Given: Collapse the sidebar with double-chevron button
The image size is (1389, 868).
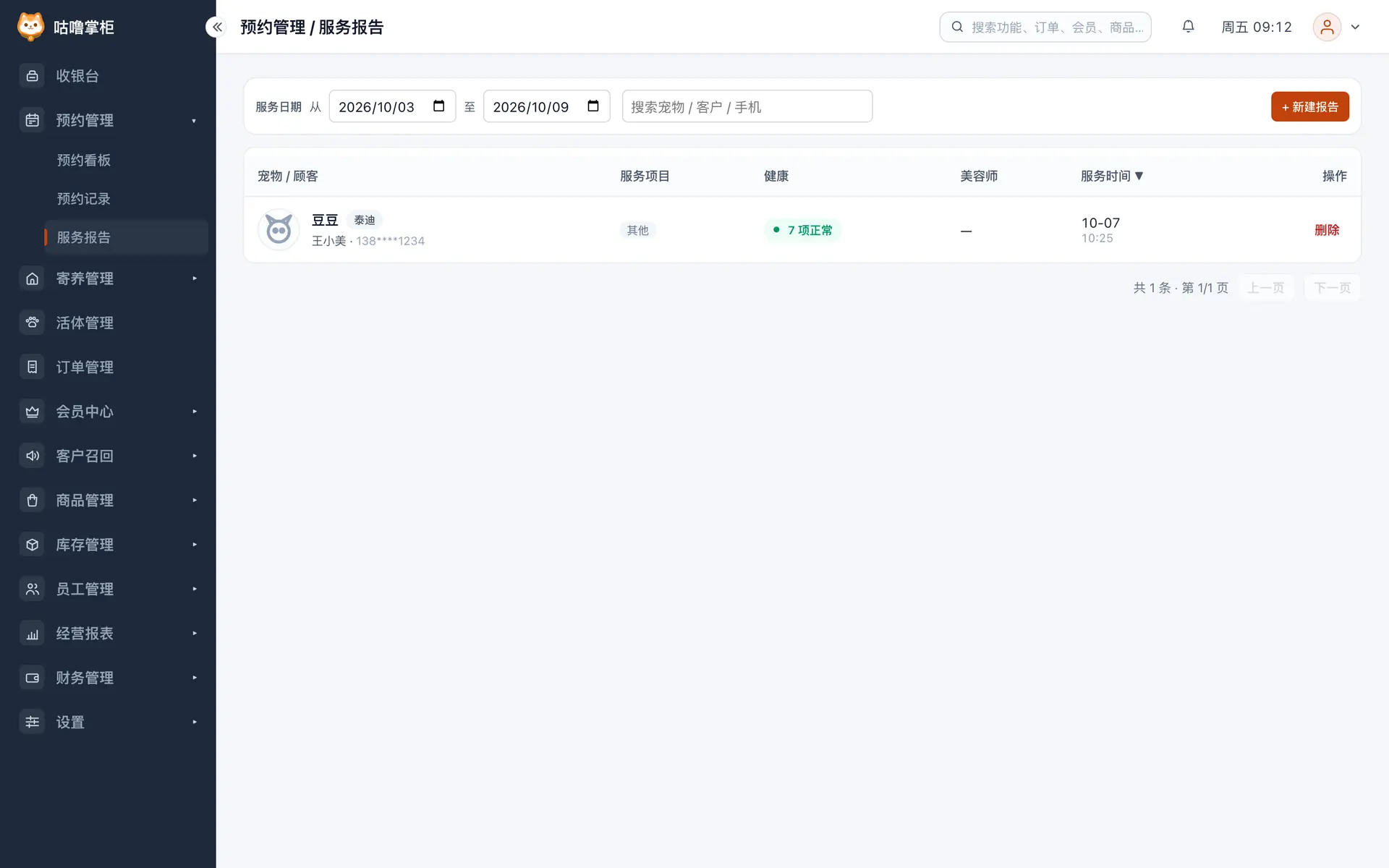Looking at the screenshot, I should coord(217,27).
